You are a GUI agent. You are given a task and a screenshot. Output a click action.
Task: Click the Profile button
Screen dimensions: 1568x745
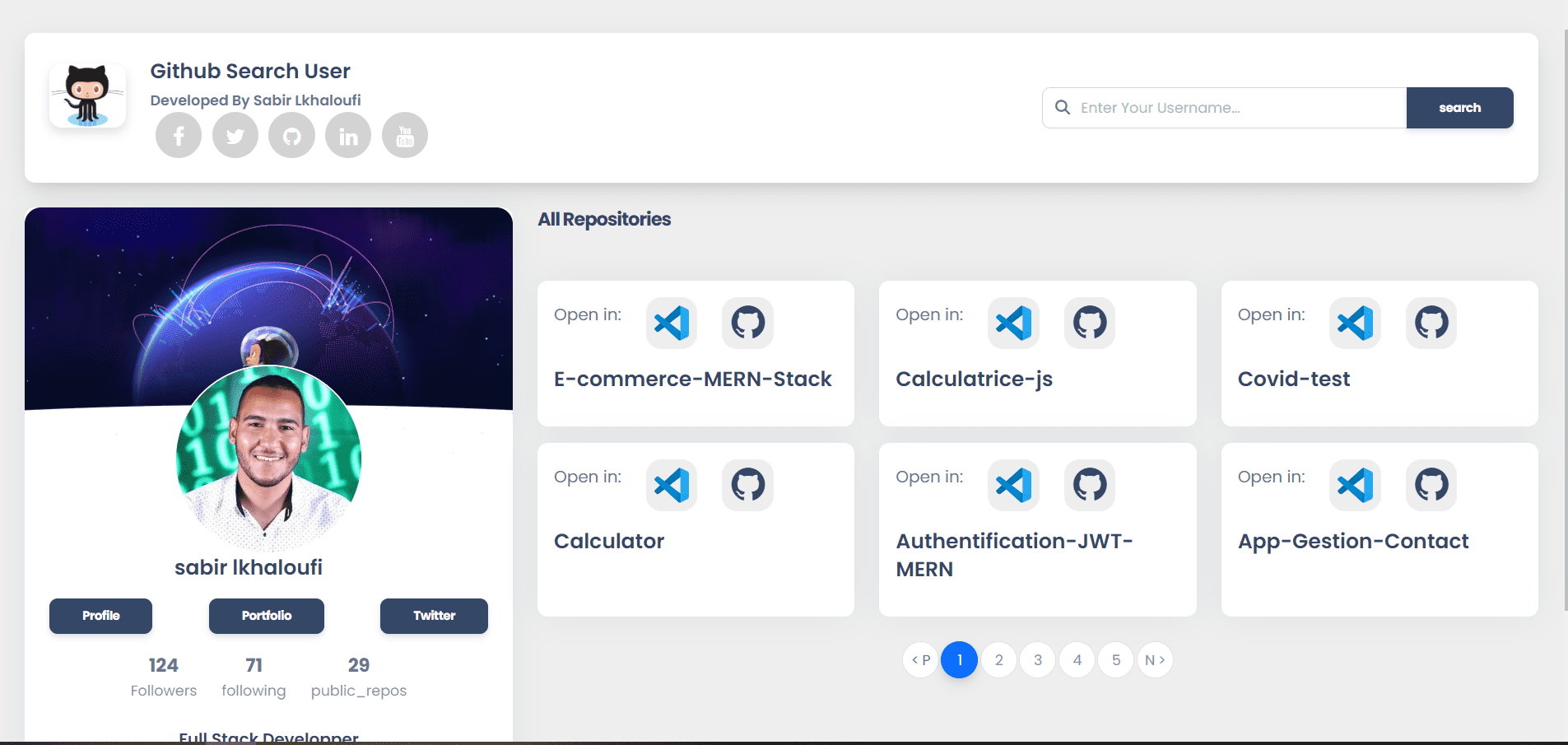tap(100, 616)
